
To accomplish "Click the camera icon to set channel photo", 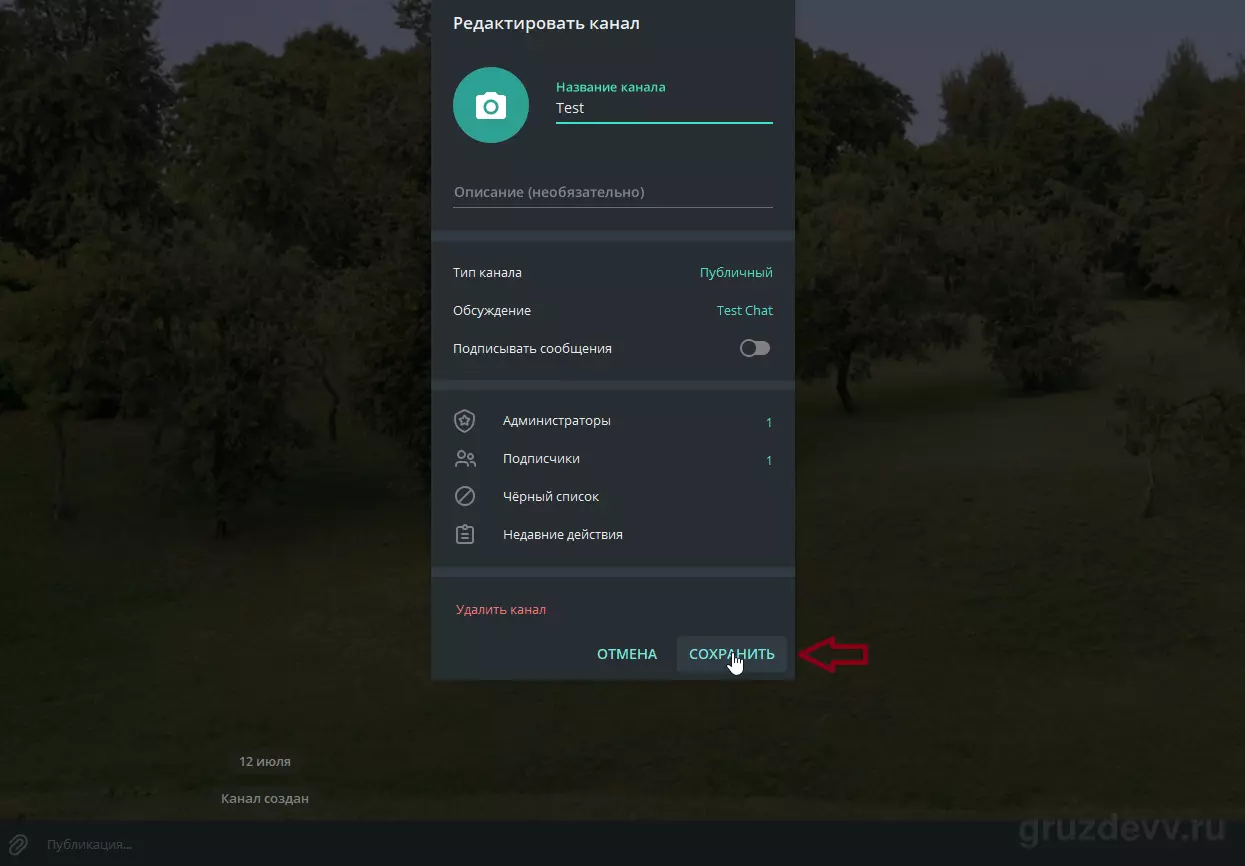I will [491, 105].
